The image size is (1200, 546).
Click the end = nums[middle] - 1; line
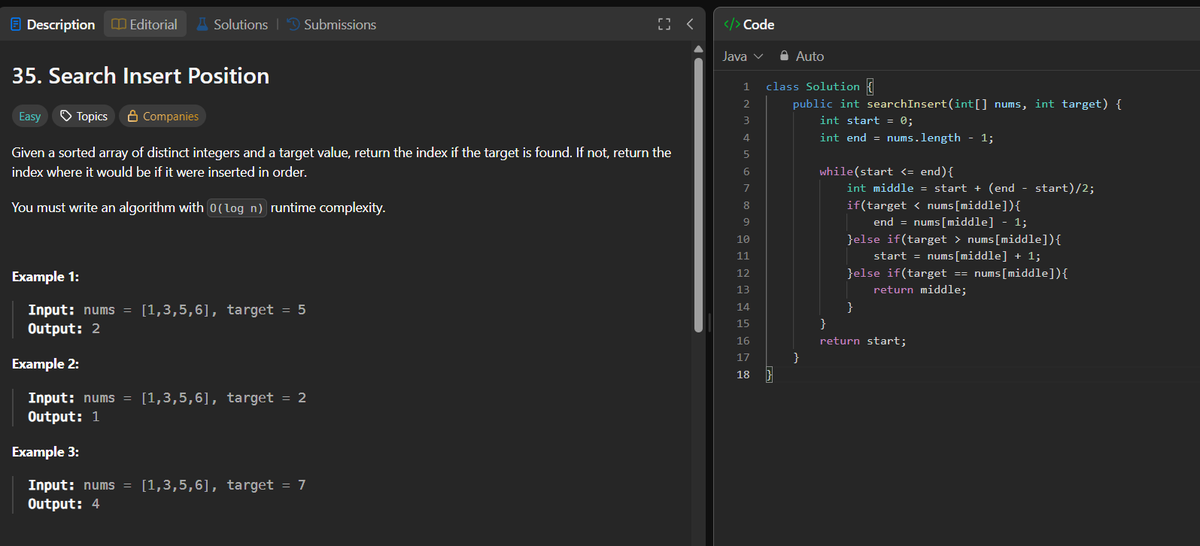(x=951, y=223)
